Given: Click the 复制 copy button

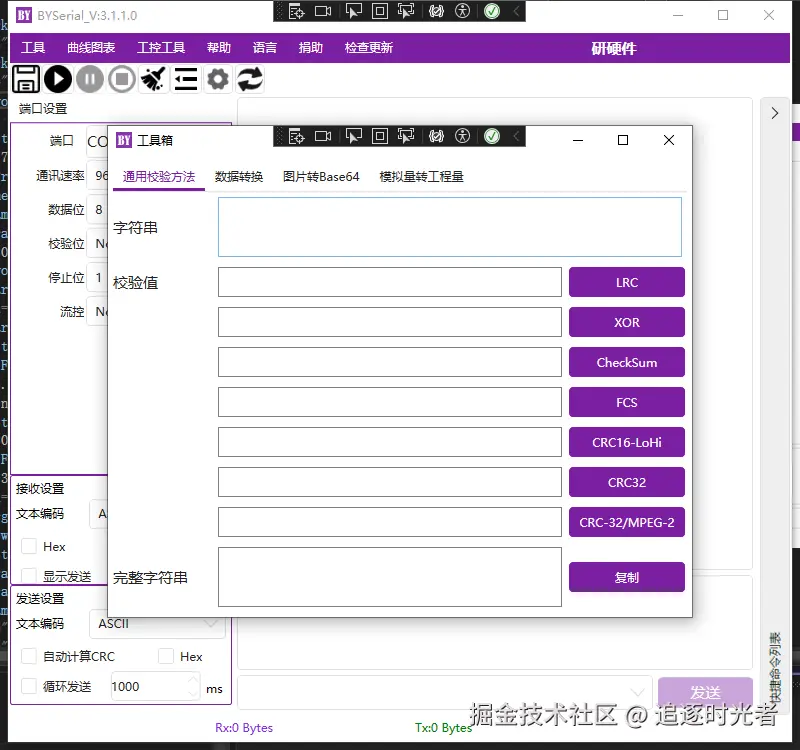Looking at the screenshot, I should (627, 577).
